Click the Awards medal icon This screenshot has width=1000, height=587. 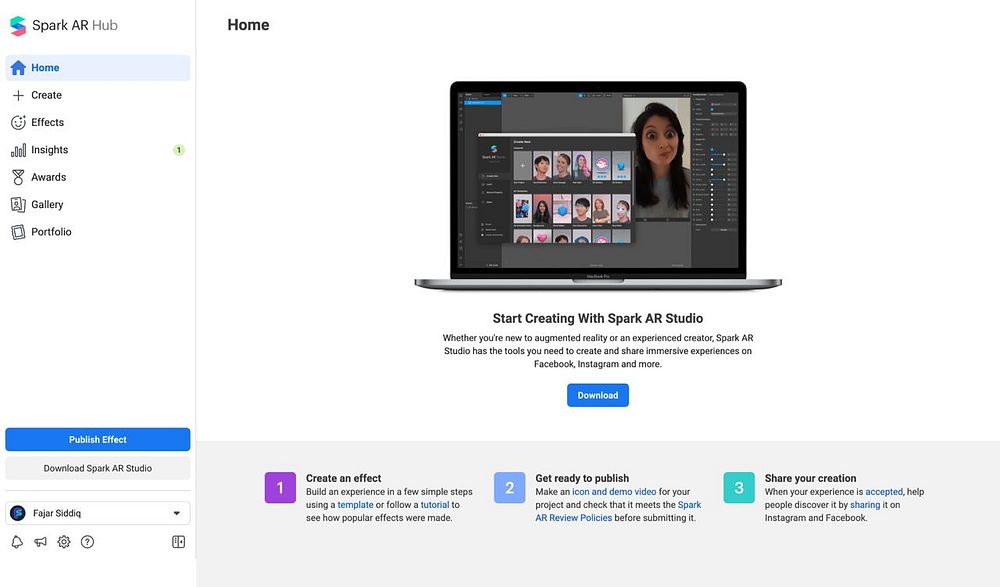18,177
